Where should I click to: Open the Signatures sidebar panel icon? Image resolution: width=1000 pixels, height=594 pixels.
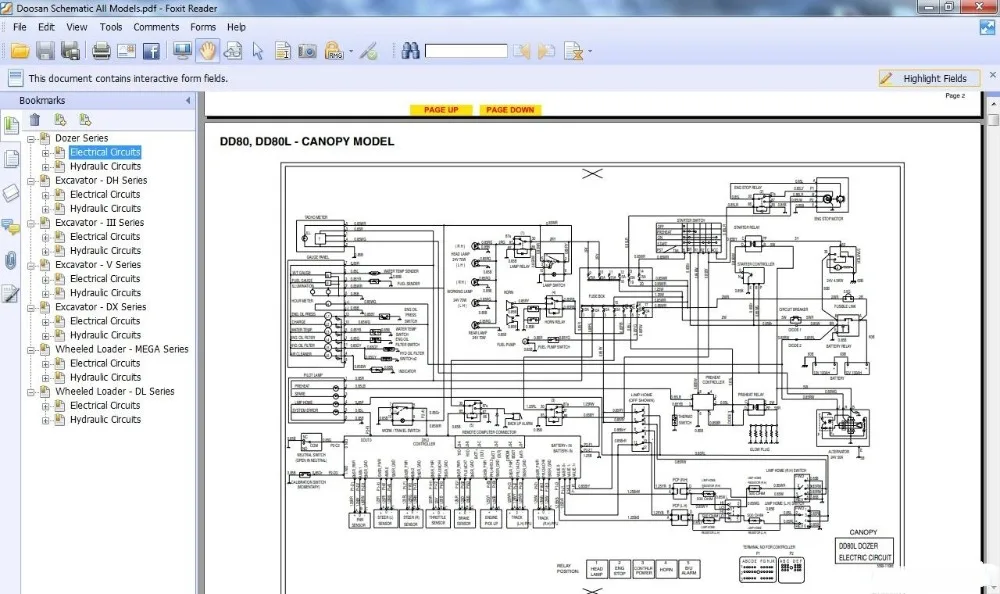pos(11,294)
